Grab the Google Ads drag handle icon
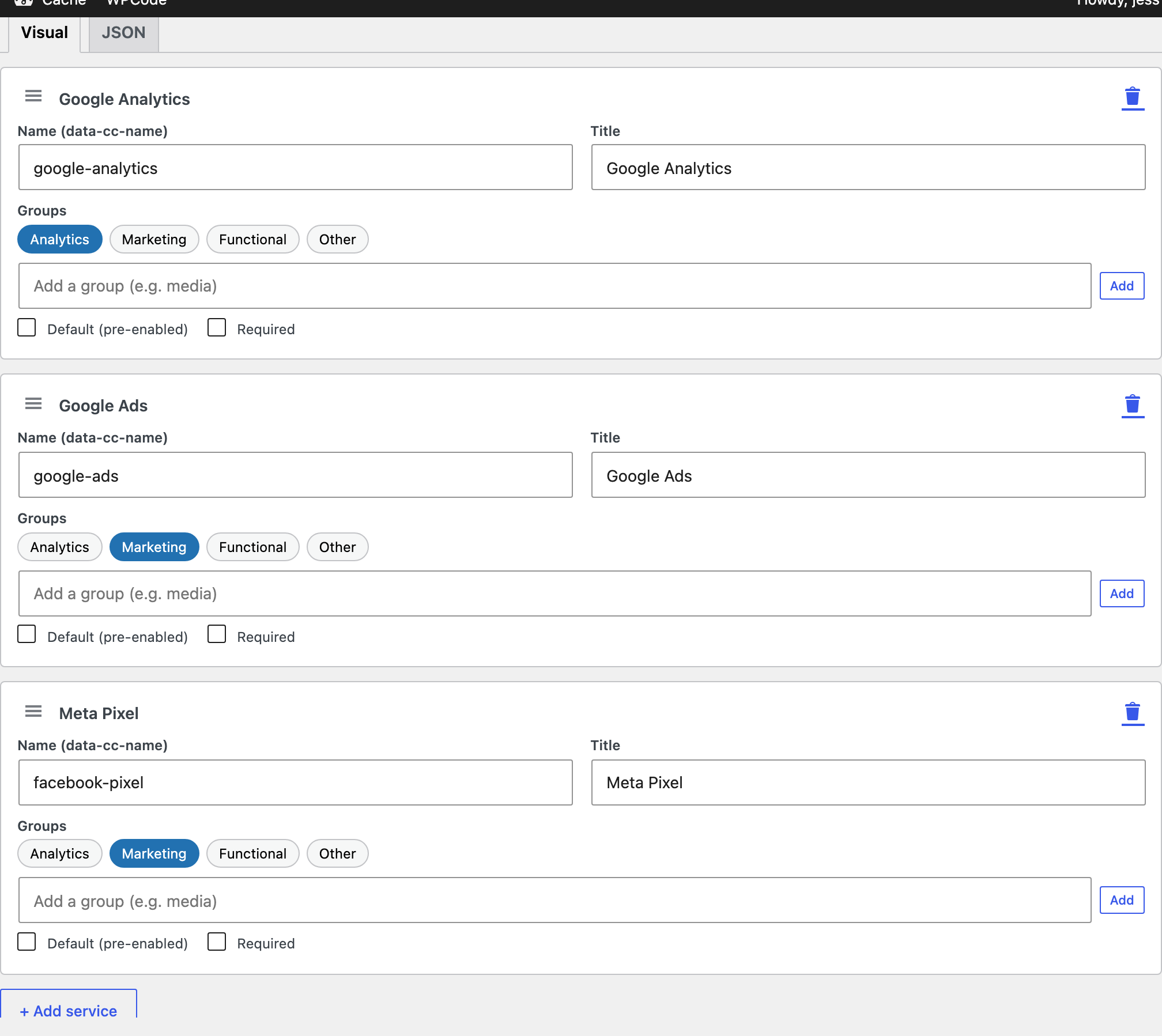The image size is (1162, 1036). click(x=33, y=404)
